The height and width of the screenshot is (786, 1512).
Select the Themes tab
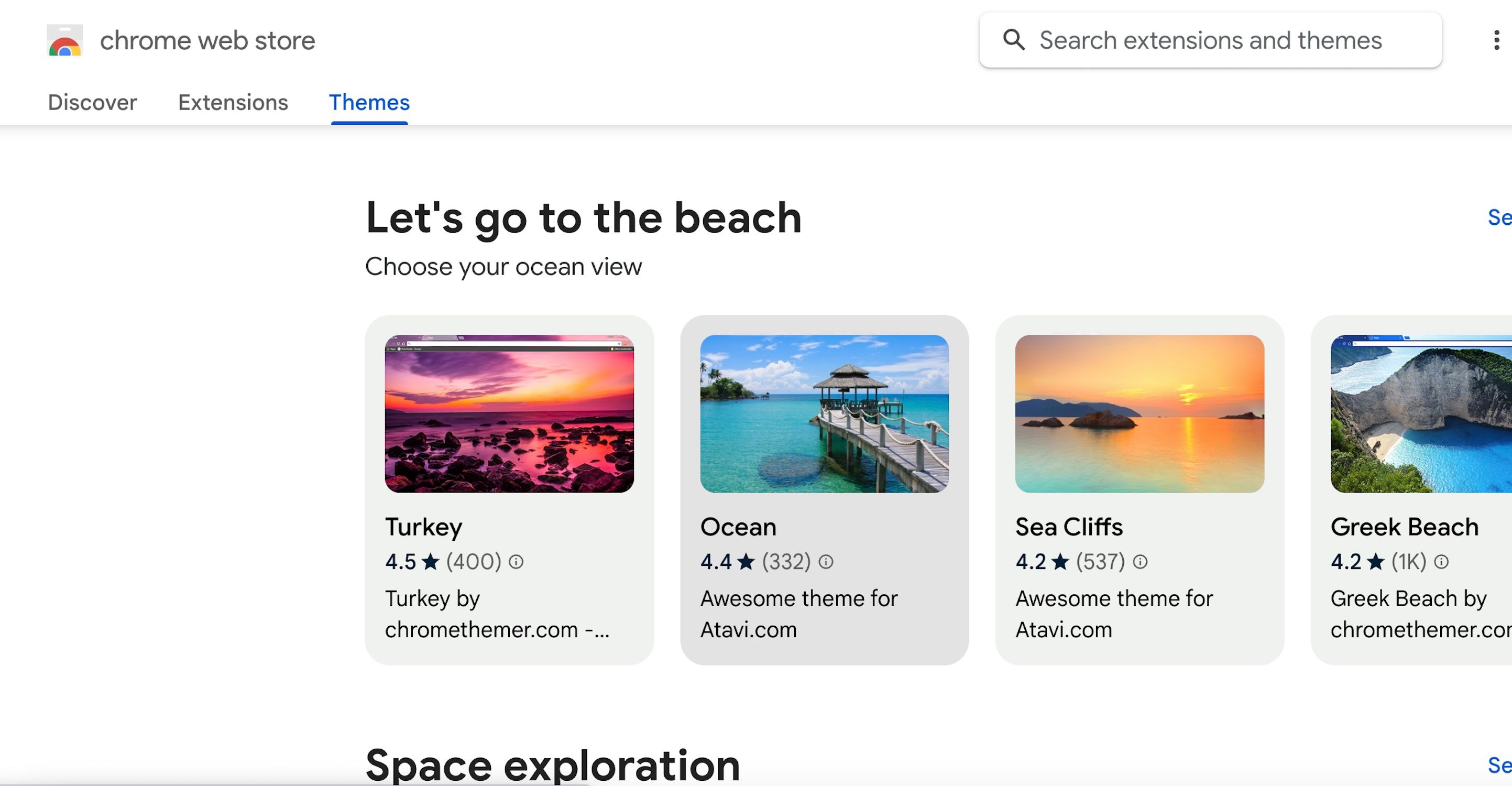369,102
